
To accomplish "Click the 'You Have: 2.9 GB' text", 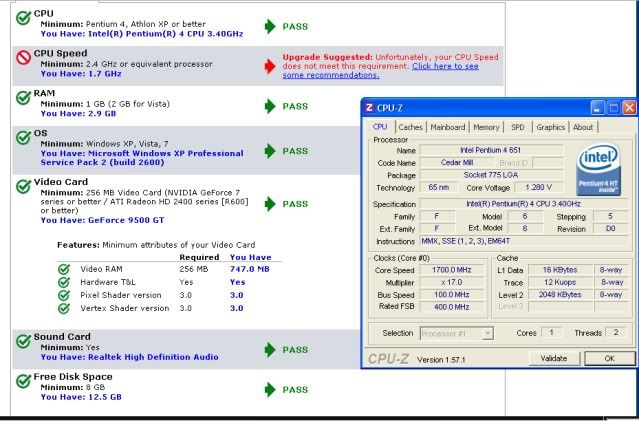I will (78, 114).
